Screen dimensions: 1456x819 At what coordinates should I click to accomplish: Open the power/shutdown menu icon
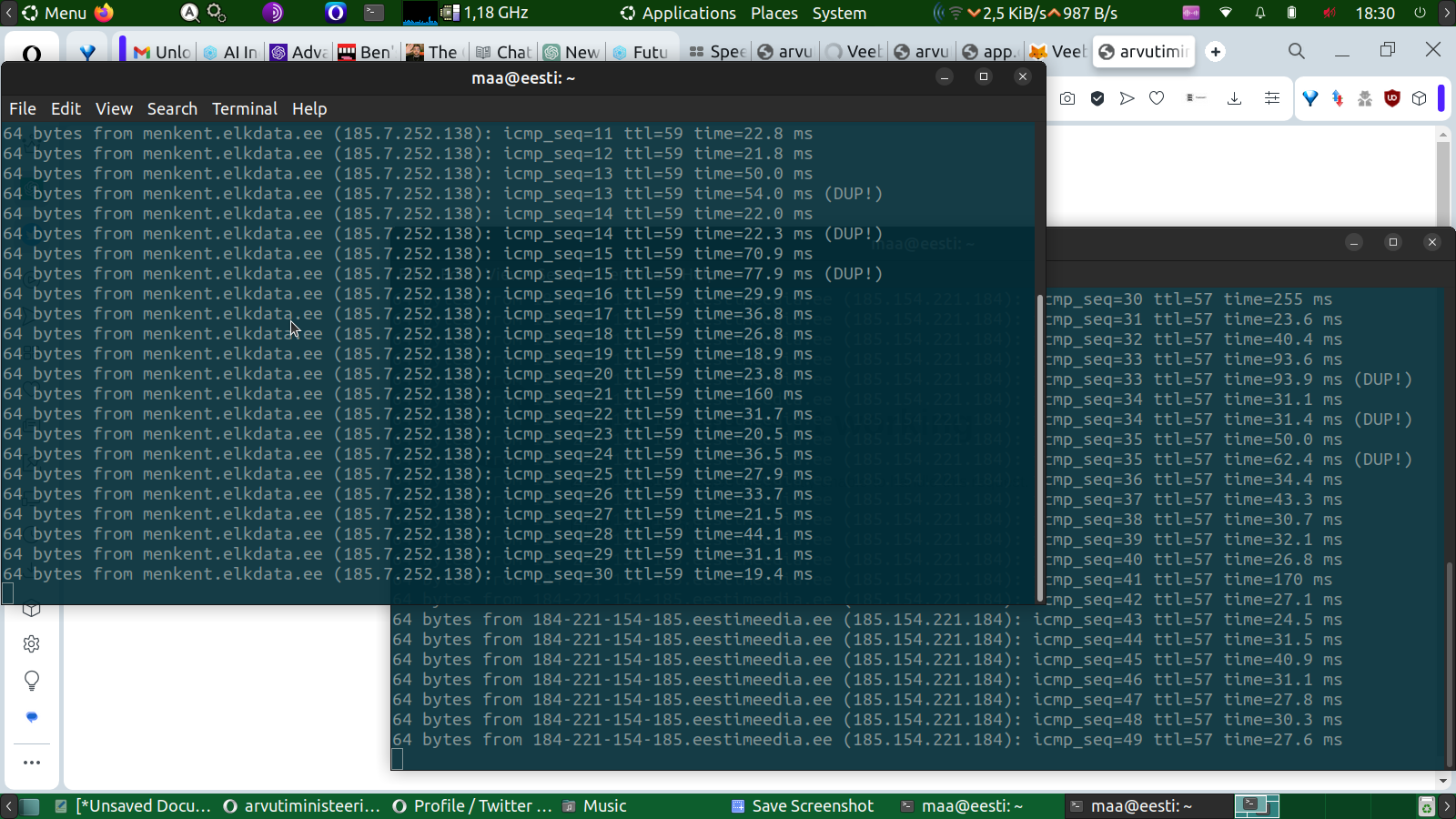coord(1421,13)
